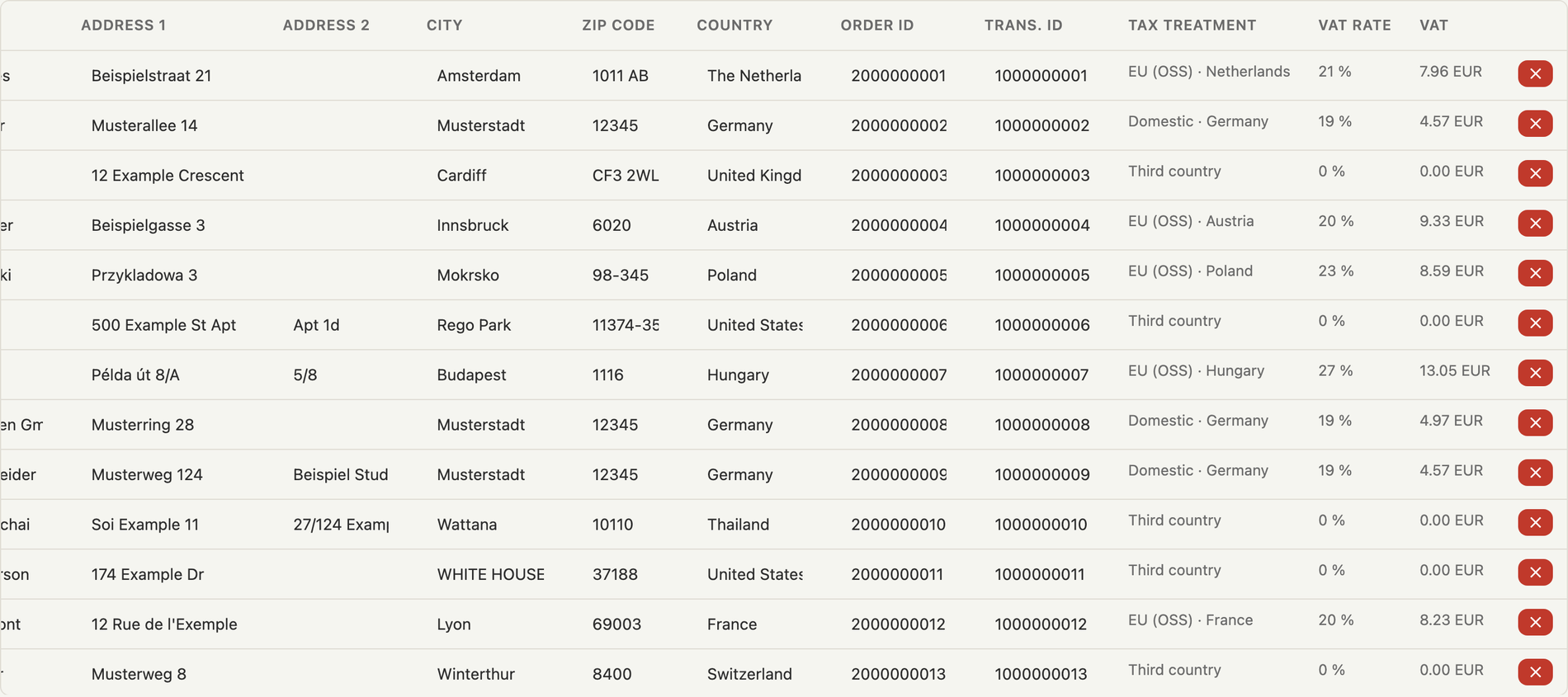Viewport: 1568px width, 697px height.
Task: Click red X for Cardiff row
Action: tap(1535, 173)
